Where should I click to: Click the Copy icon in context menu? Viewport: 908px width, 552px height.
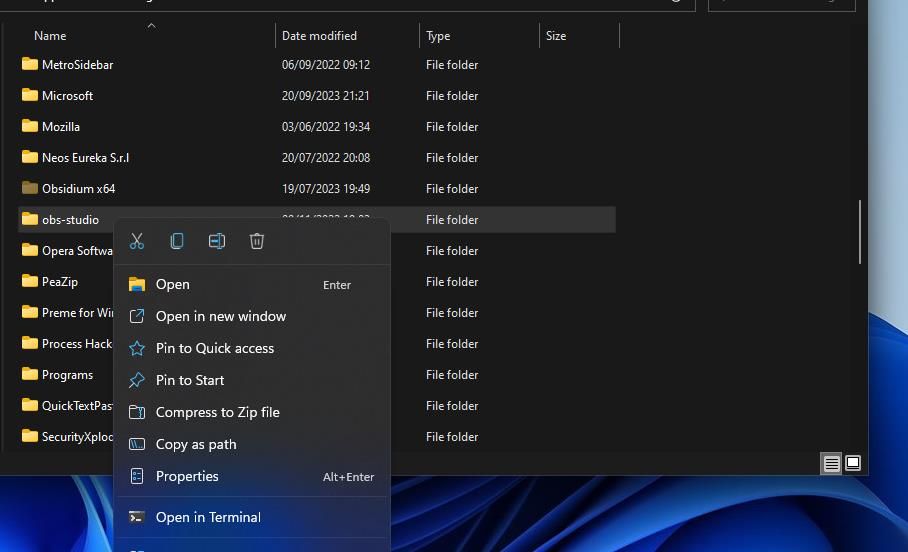(177, 241)
